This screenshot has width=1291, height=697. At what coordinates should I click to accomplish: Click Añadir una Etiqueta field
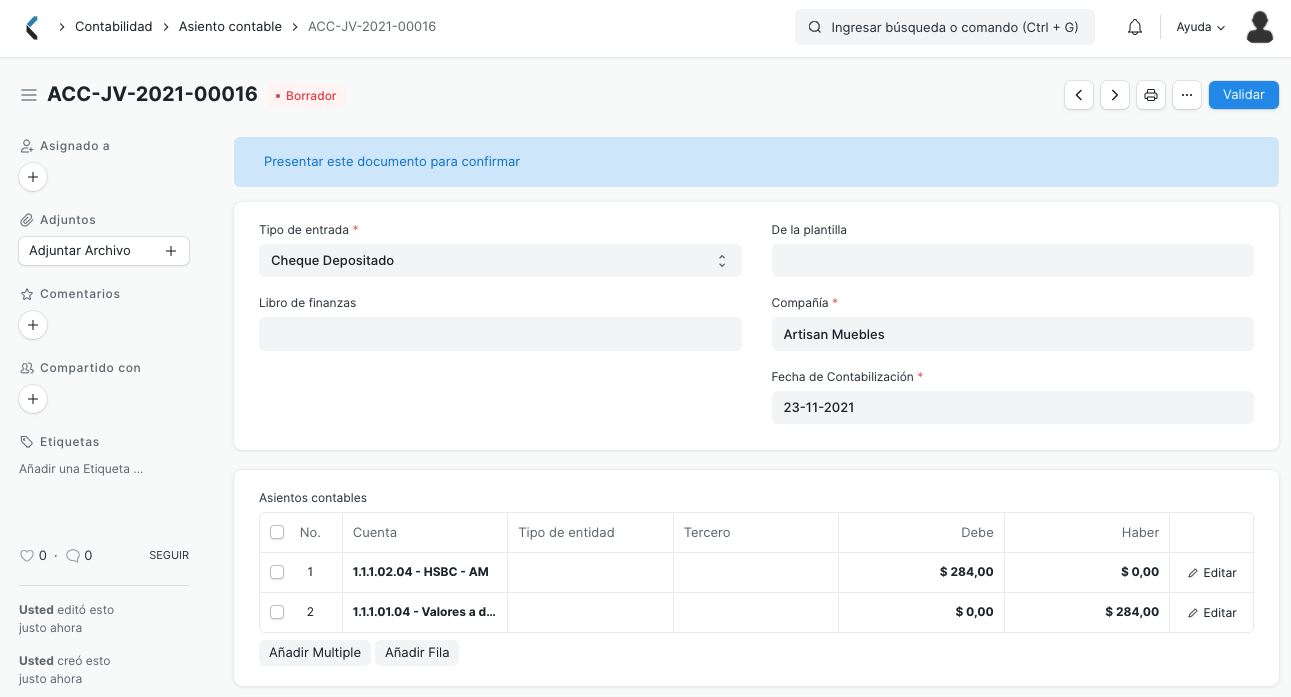[81, 469]
